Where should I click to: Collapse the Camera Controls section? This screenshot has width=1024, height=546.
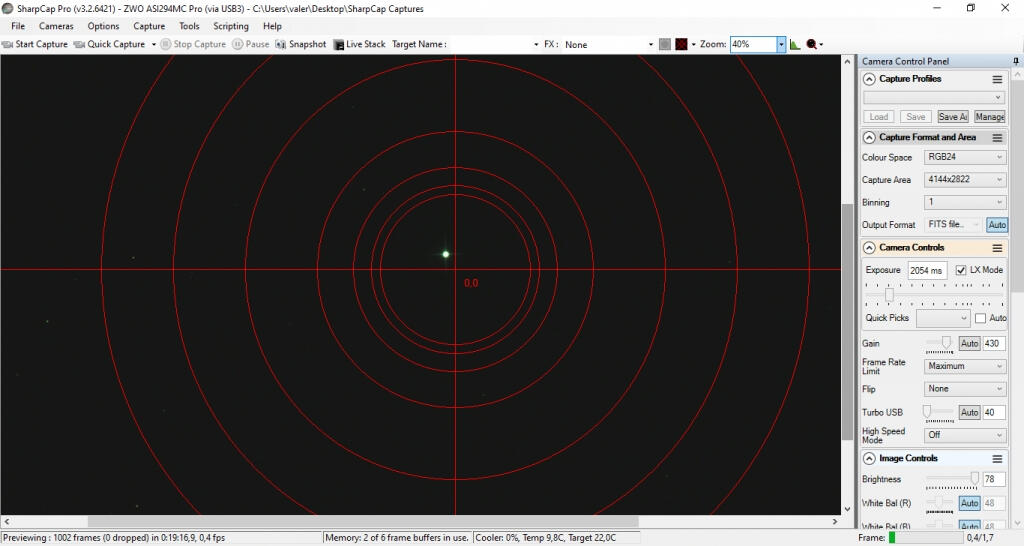(x=869, y=247)
